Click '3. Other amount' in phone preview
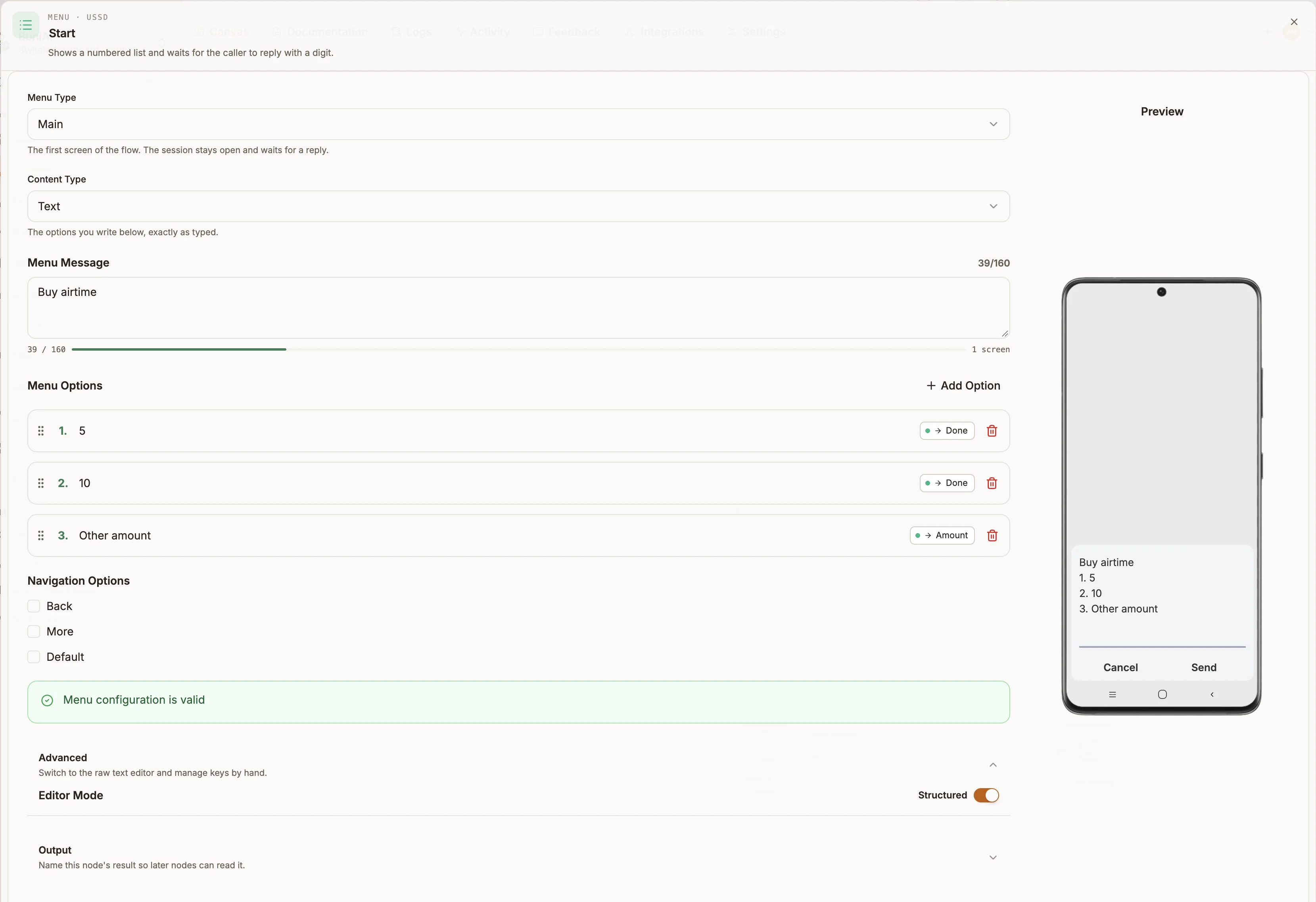The width and height of the screenshot is (1316, 902). pyautogui.click(x=1118, y=609)
